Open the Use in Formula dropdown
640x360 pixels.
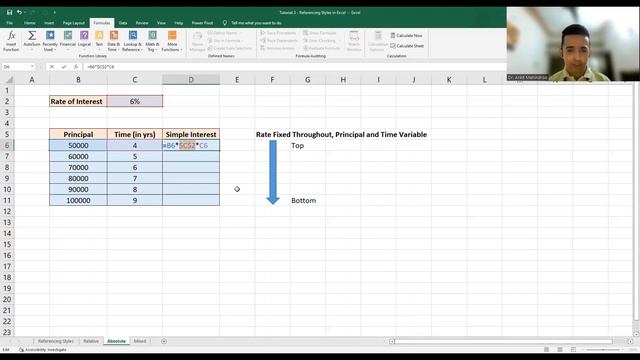[243, 40]
